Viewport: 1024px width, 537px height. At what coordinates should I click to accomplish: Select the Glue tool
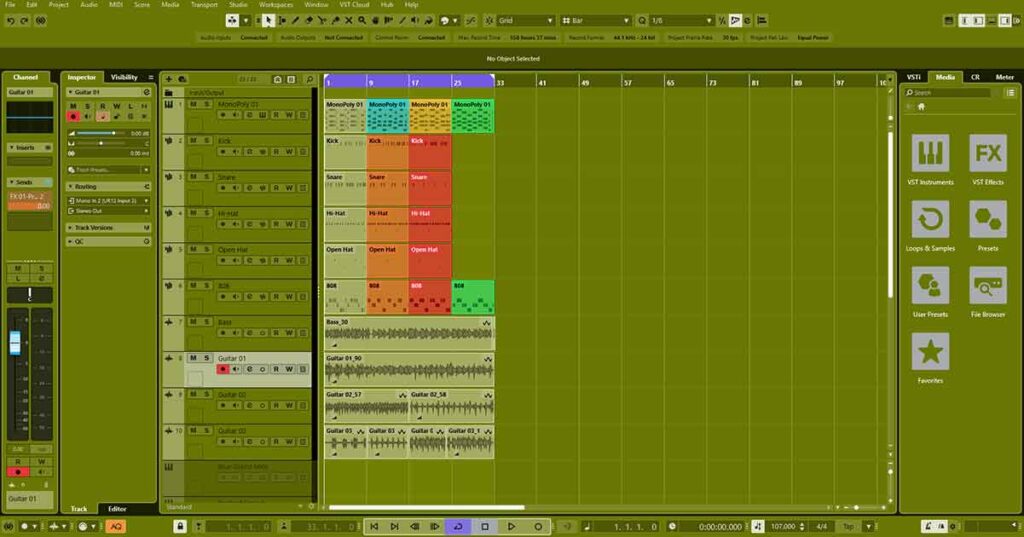point(336,21)
